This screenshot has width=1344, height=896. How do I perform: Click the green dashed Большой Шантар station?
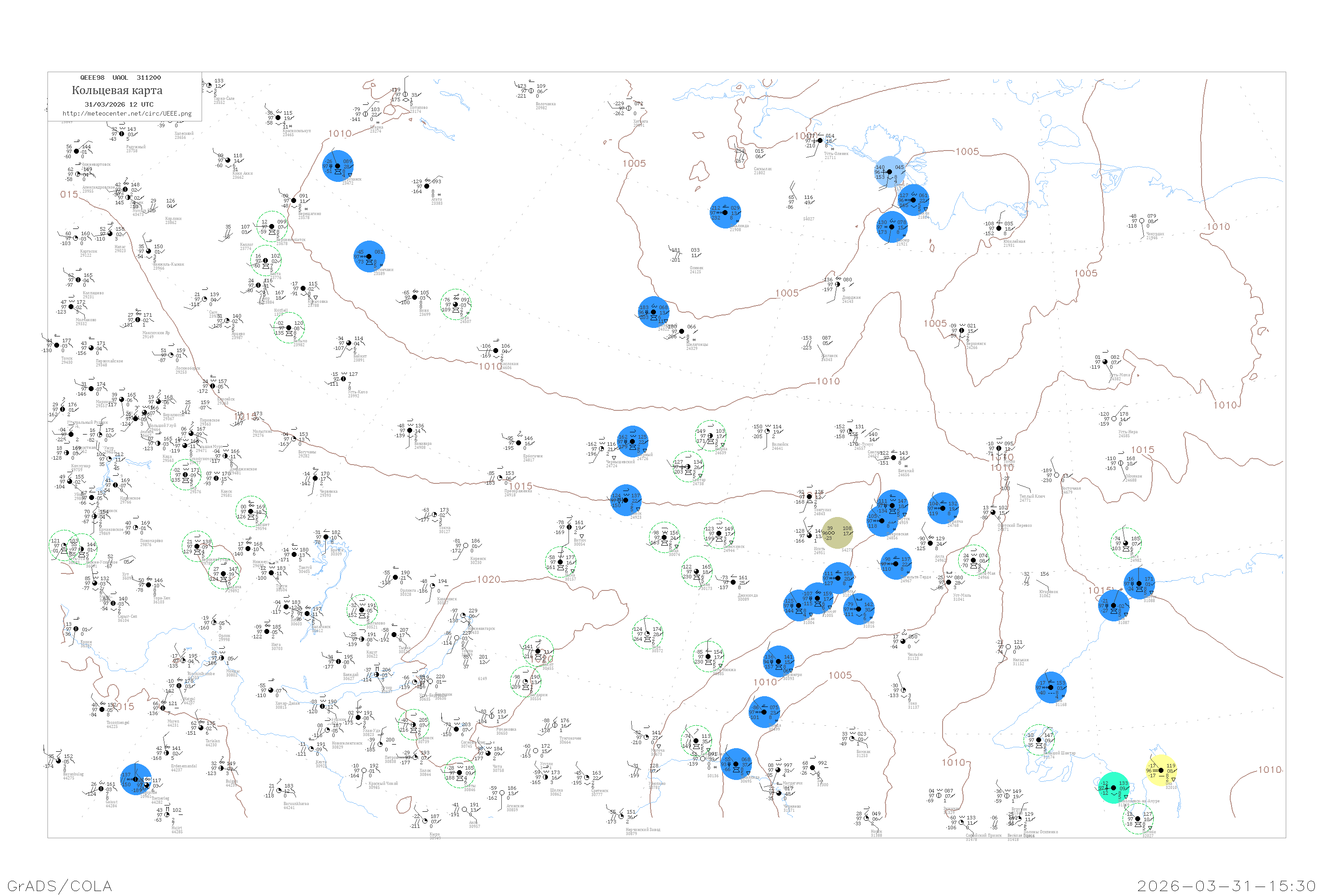[x=1038, y=740]
